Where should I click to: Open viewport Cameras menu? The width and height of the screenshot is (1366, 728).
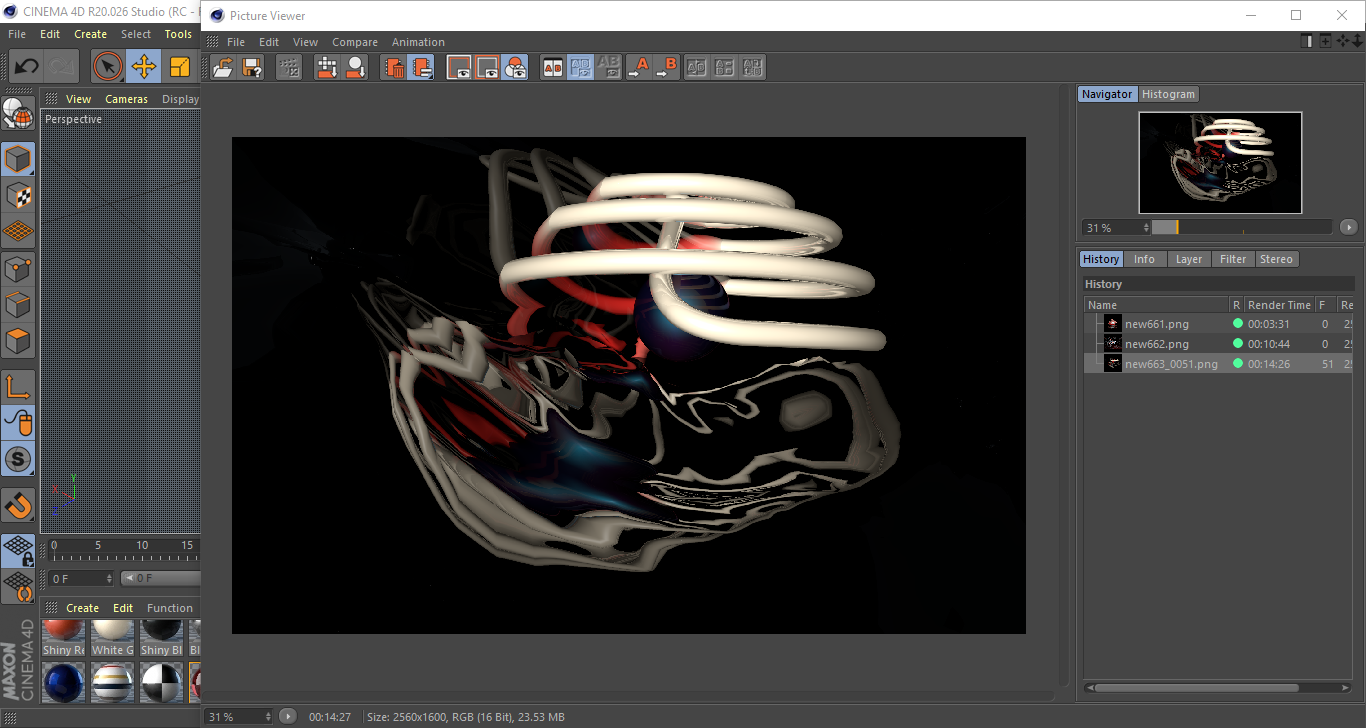click(x=126, y=99)
